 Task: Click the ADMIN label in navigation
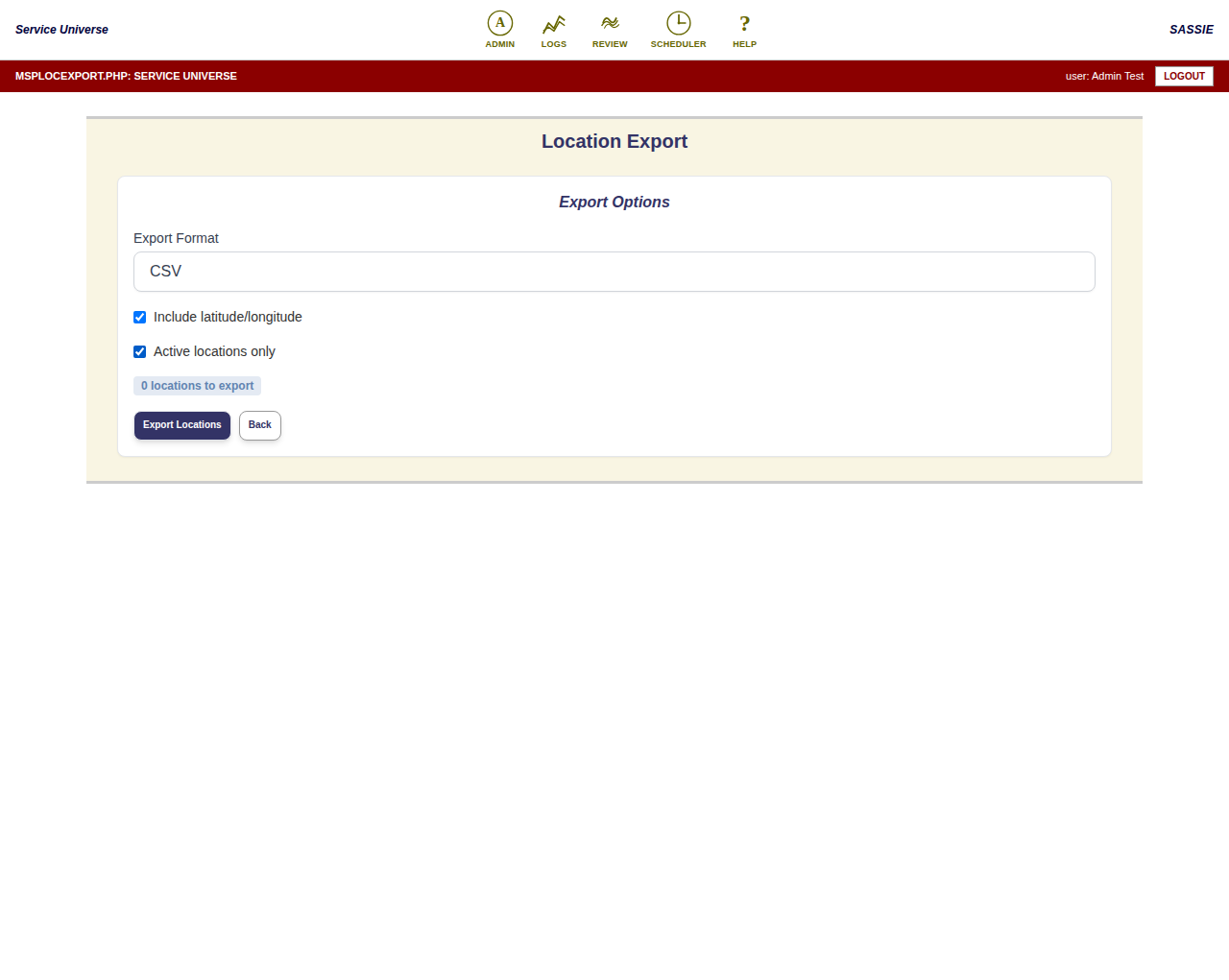point(500,44)
